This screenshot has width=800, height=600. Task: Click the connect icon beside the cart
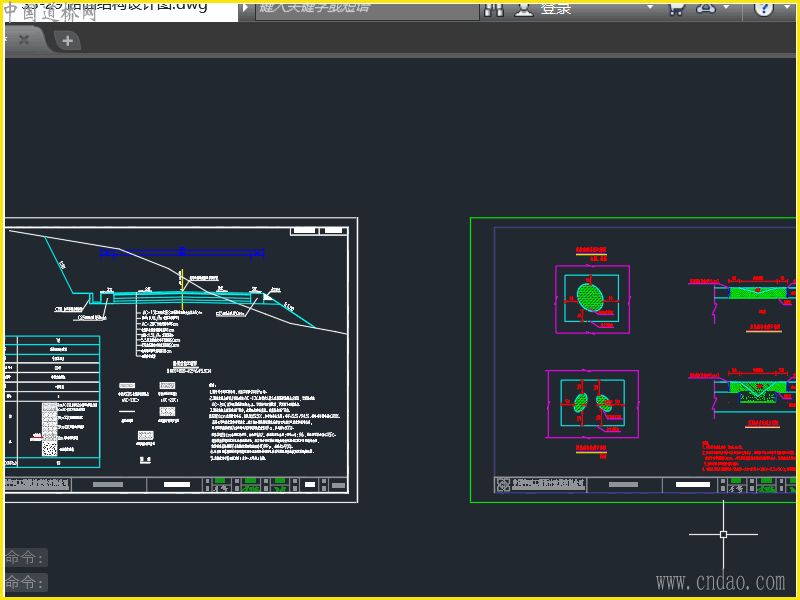pos(706,8)
